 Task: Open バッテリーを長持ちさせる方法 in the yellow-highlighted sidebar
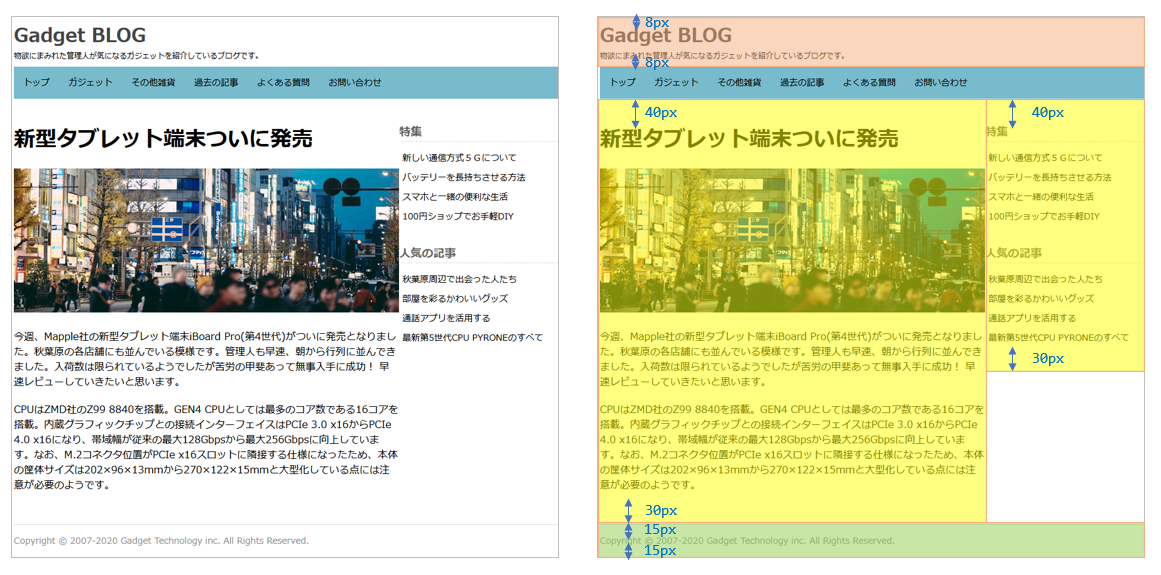(x=1049, y=178)
